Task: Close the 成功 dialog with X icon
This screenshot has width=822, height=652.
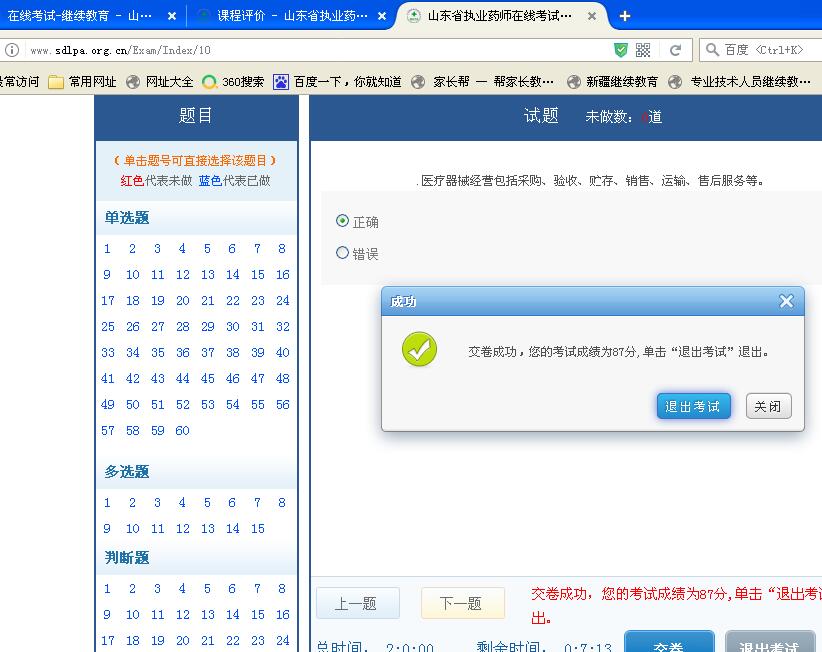Action: click(786, 301)
